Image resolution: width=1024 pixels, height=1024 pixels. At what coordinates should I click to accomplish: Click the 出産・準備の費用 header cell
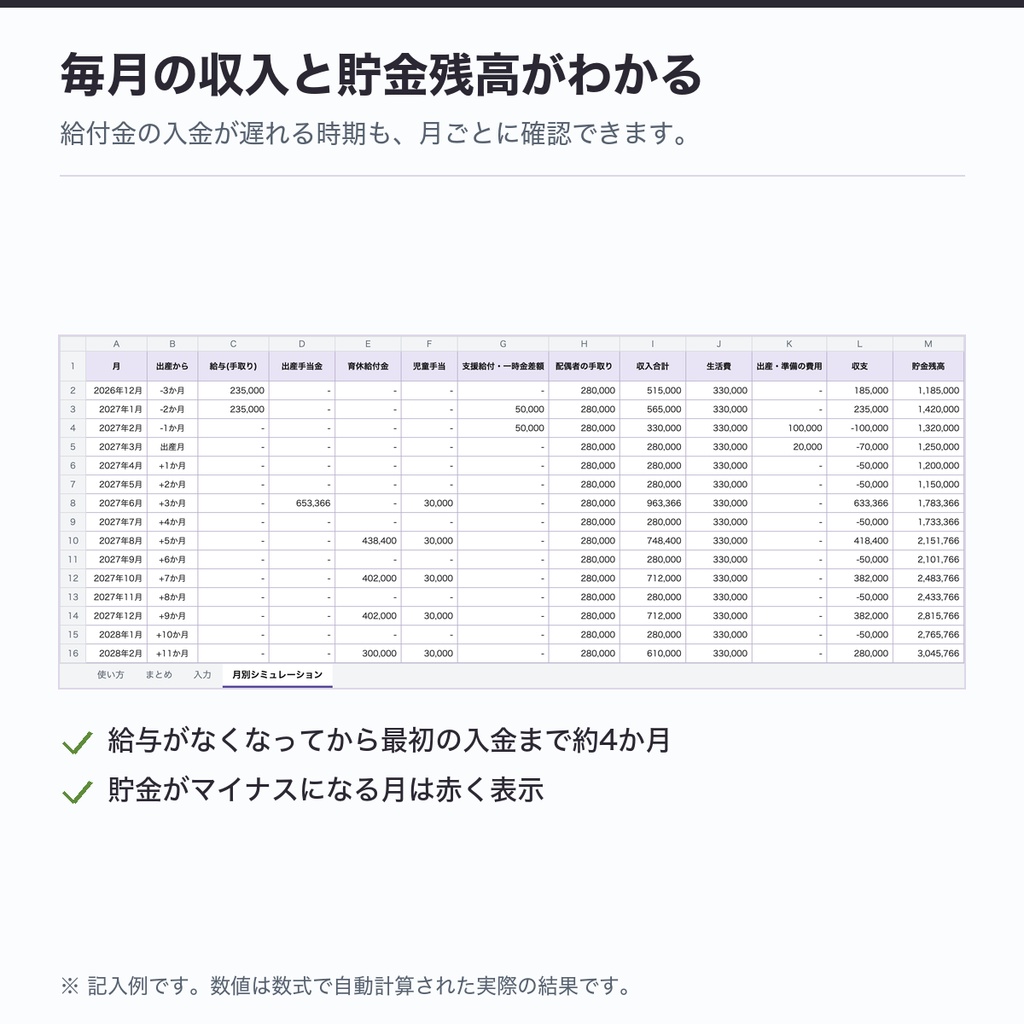coord(789,366)
